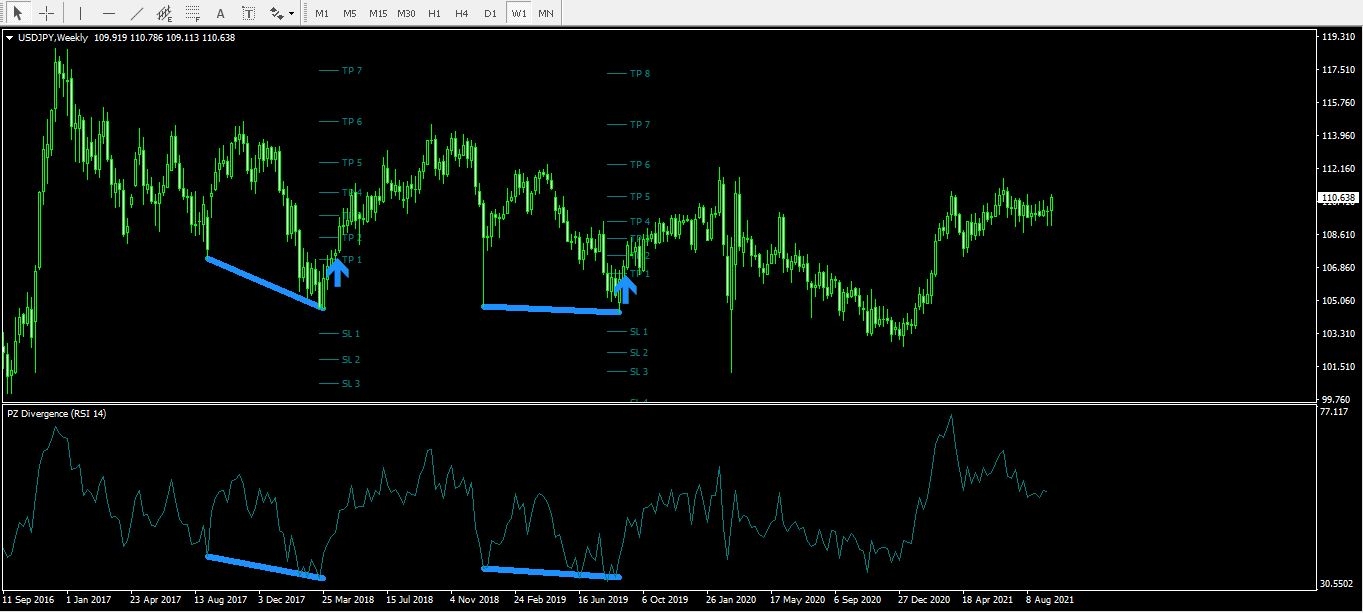Click the 77.117 RSI scale value
This screenshot has height=613, width=1363.
tap(1334, 411)
